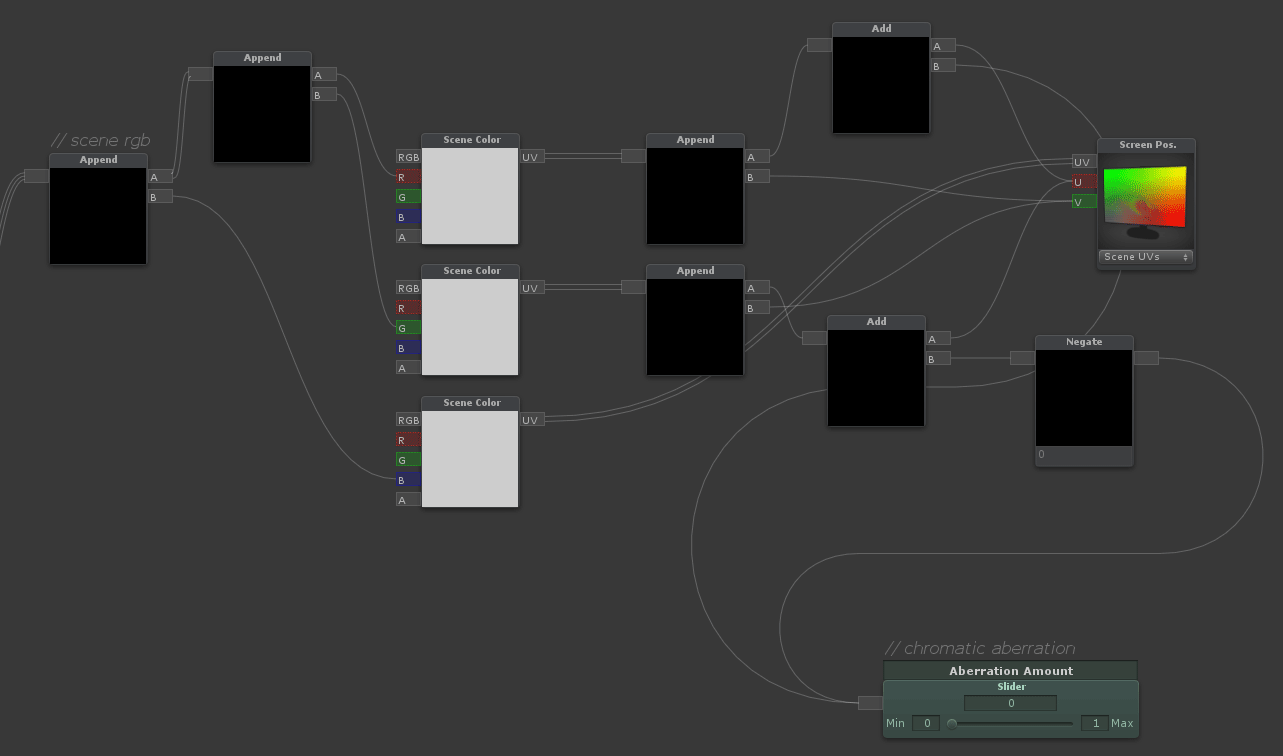
Task: Click the Aberration Amount slider output connector
Action: pos(870,703)
